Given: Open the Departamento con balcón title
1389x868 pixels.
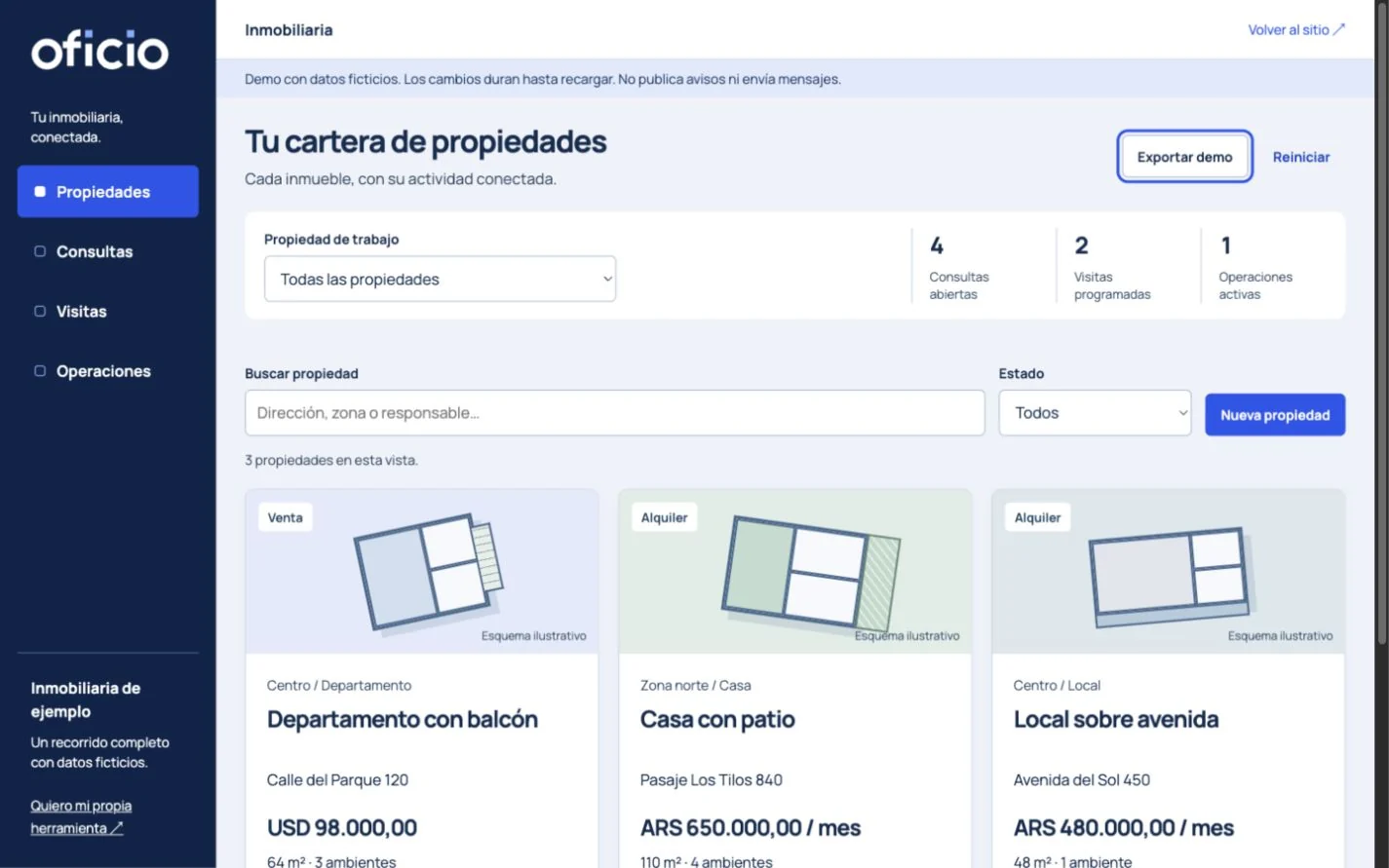Looking at the screenshot, I should pos(403,720).
